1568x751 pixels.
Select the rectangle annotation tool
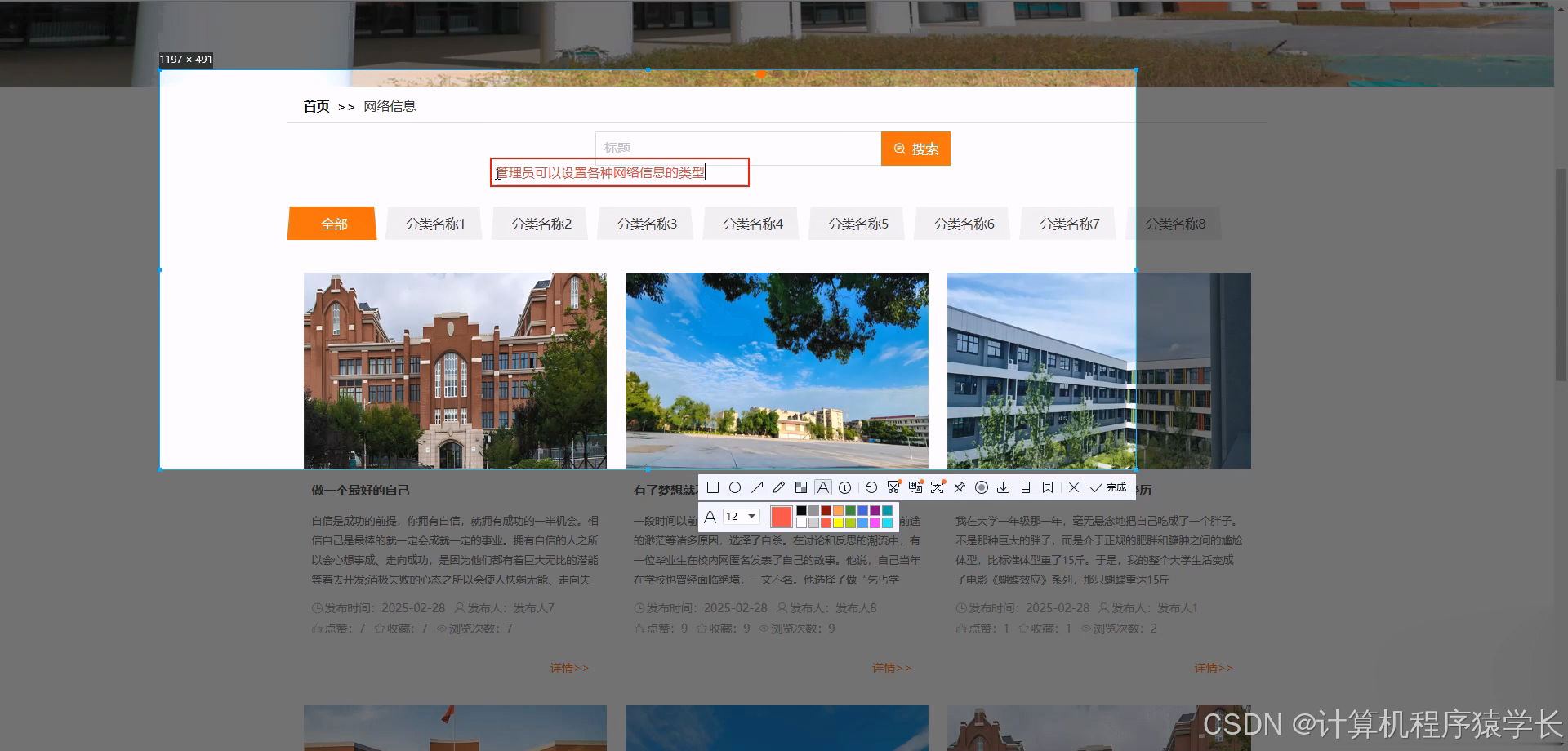click(x=713, y=487)
